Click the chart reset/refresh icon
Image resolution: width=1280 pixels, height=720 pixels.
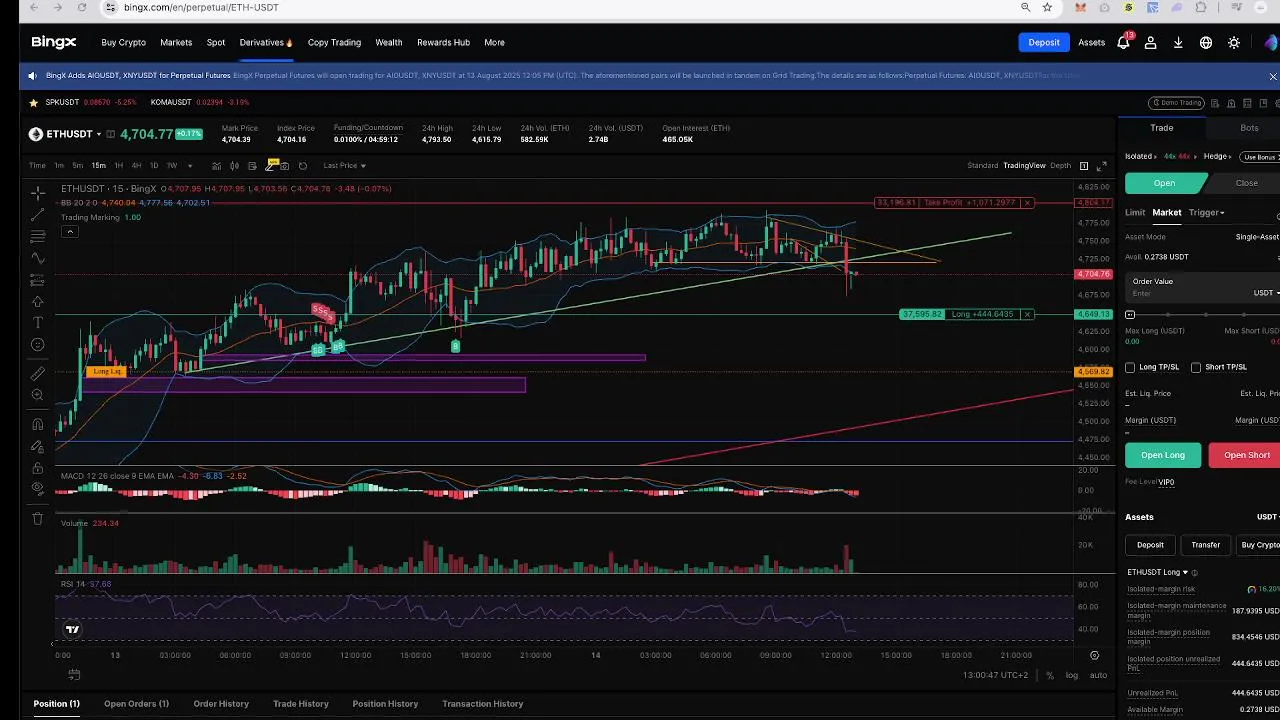pos(303,165)
